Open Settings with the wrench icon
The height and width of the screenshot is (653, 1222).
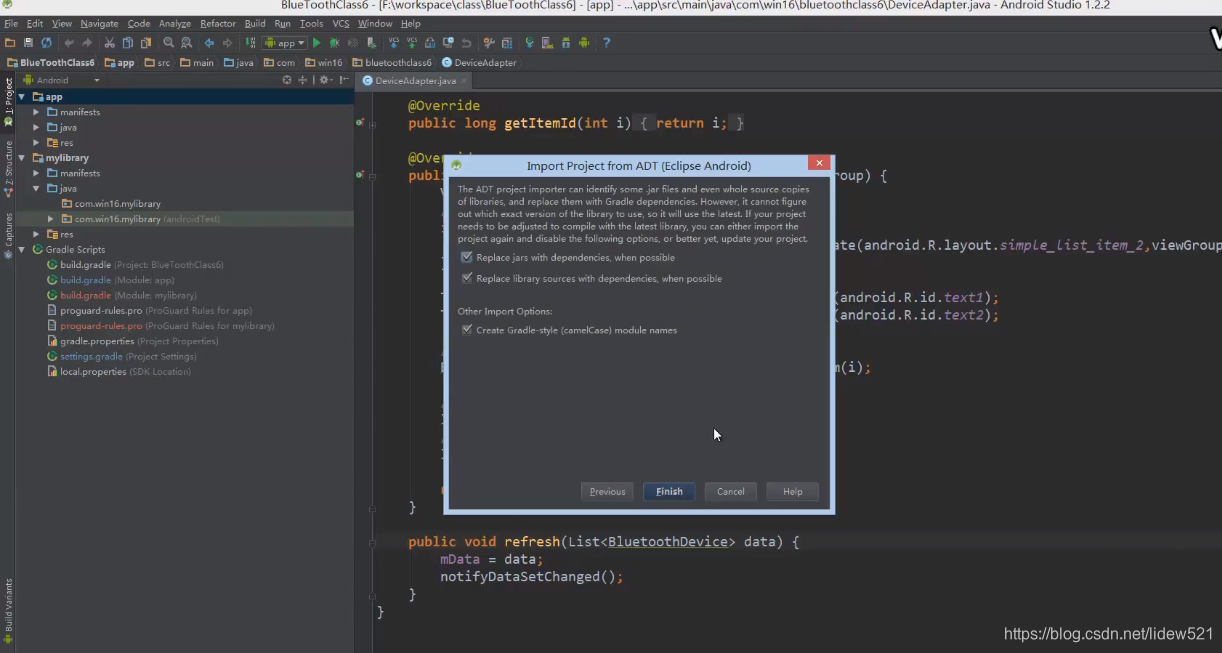(x=488, y=43)
